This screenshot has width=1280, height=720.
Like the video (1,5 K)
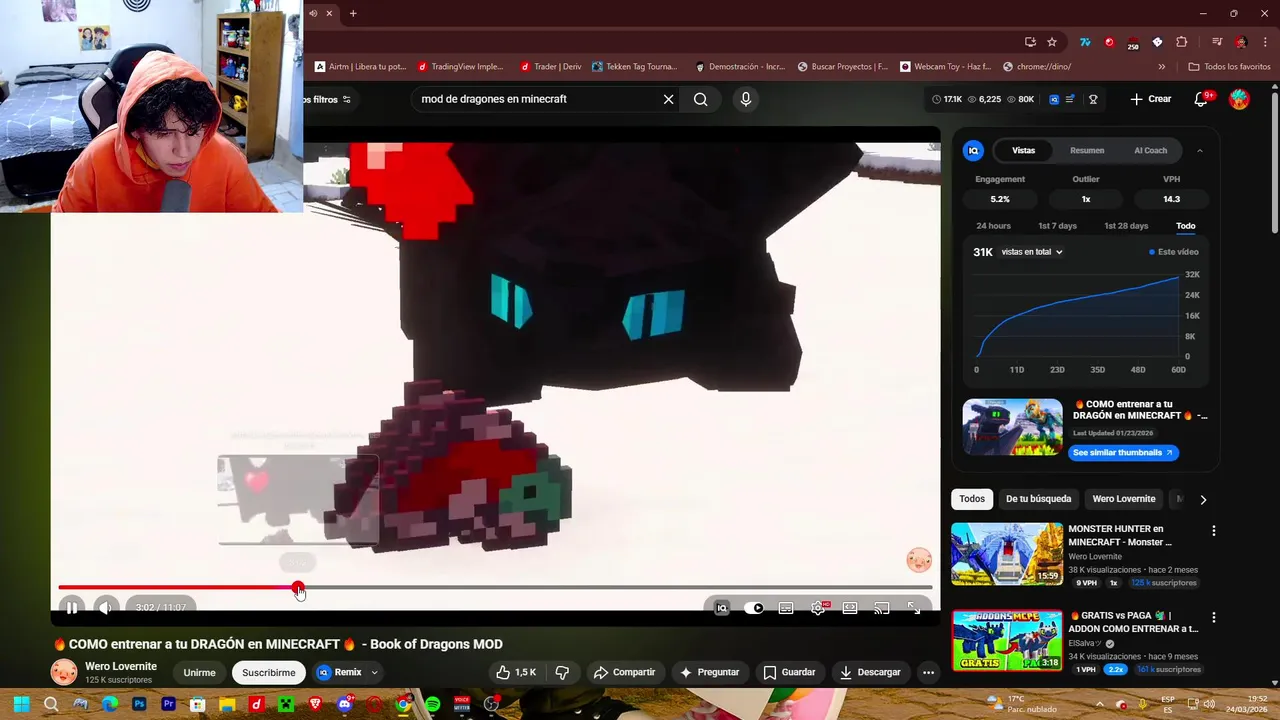pos(516,672)
